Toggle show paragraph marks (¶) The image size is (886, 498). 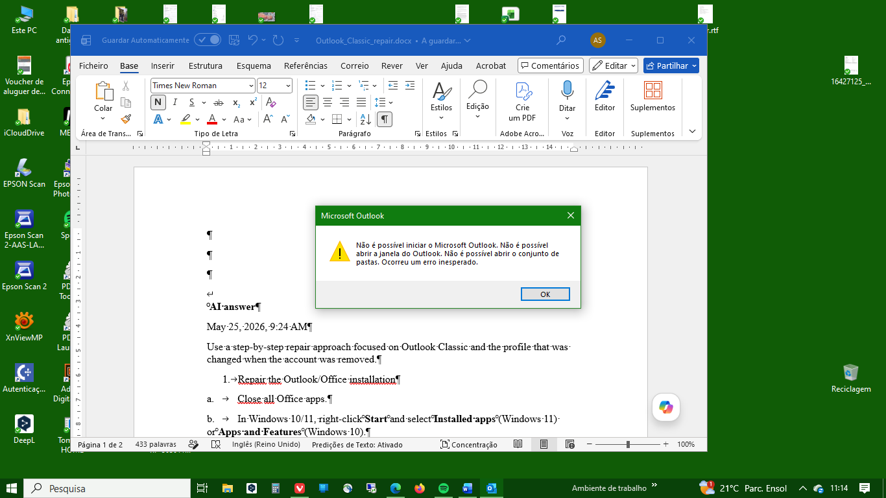point(384,119)
